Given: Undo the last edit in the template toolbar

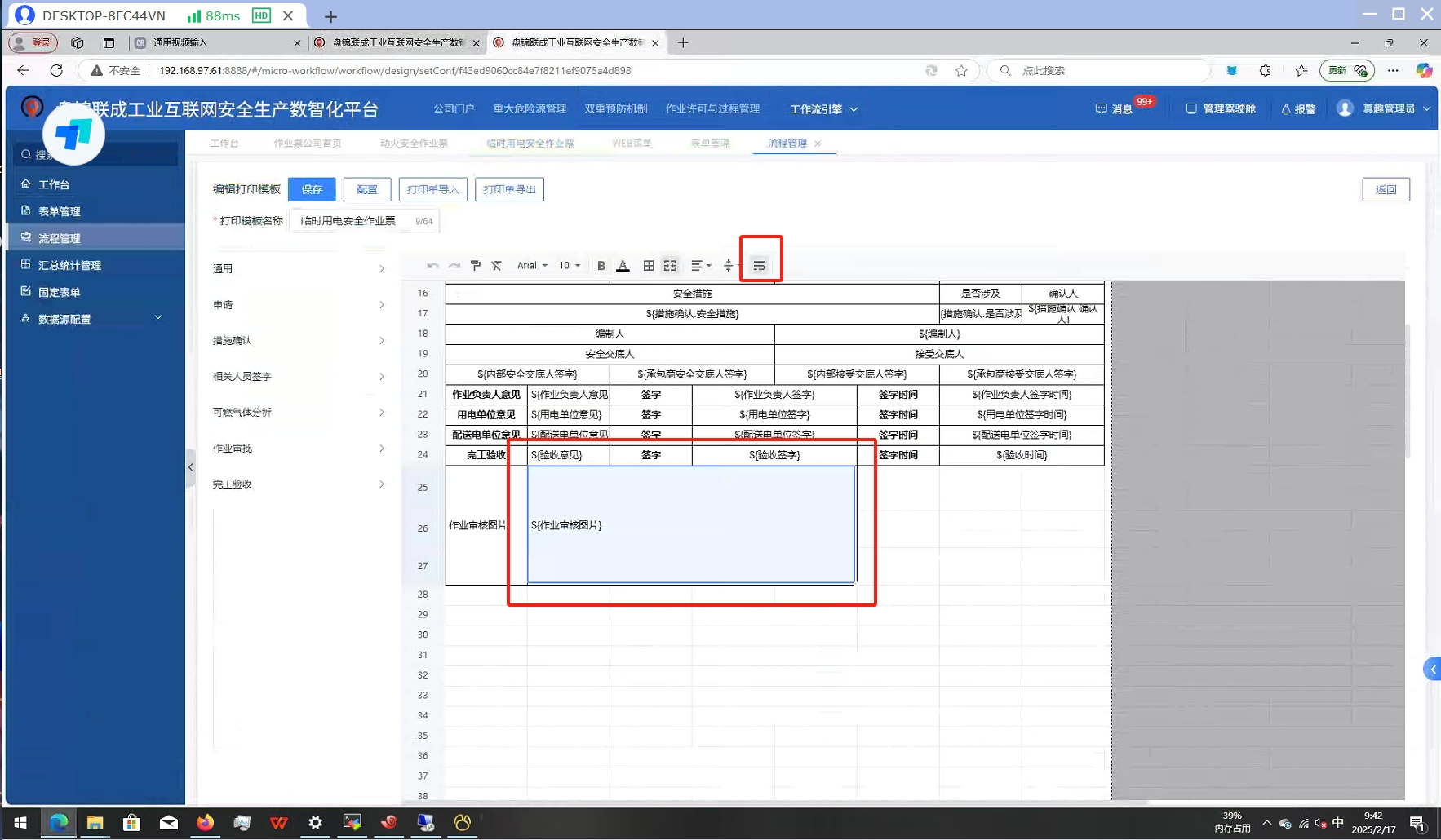Looking at the screenshot, I should (x=432, y=266).
